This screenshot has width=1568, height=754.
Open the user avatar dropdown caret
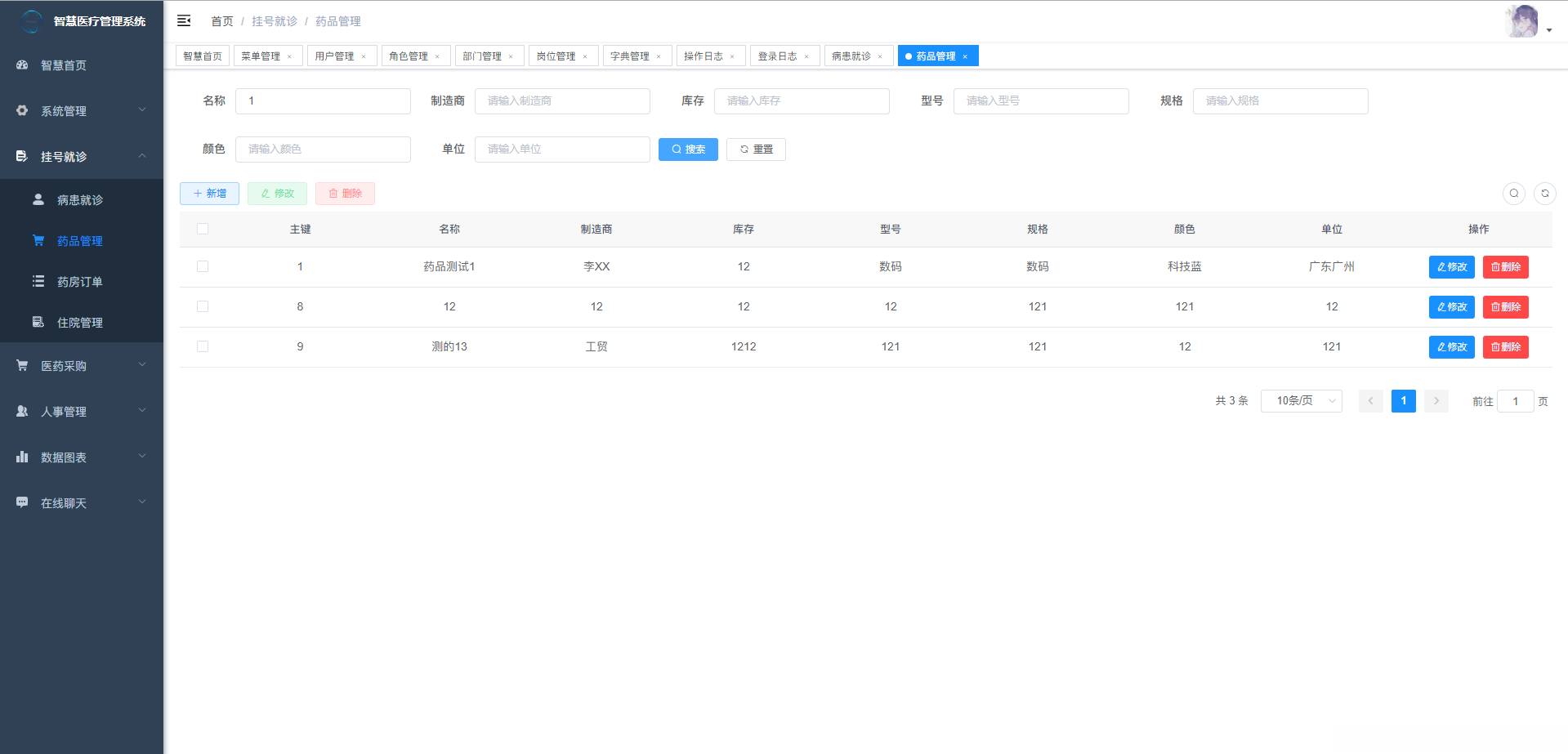click(x=1549, y=30)
